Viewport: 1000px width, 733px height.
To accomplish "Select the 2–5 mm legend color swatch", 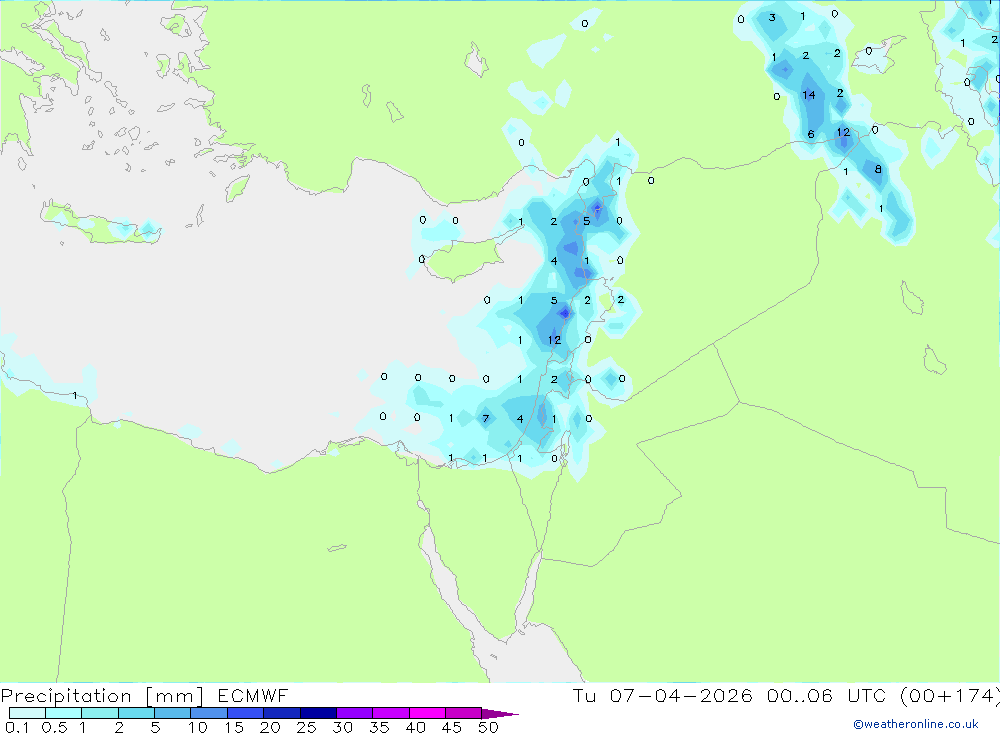I will (x=136, y=713).
